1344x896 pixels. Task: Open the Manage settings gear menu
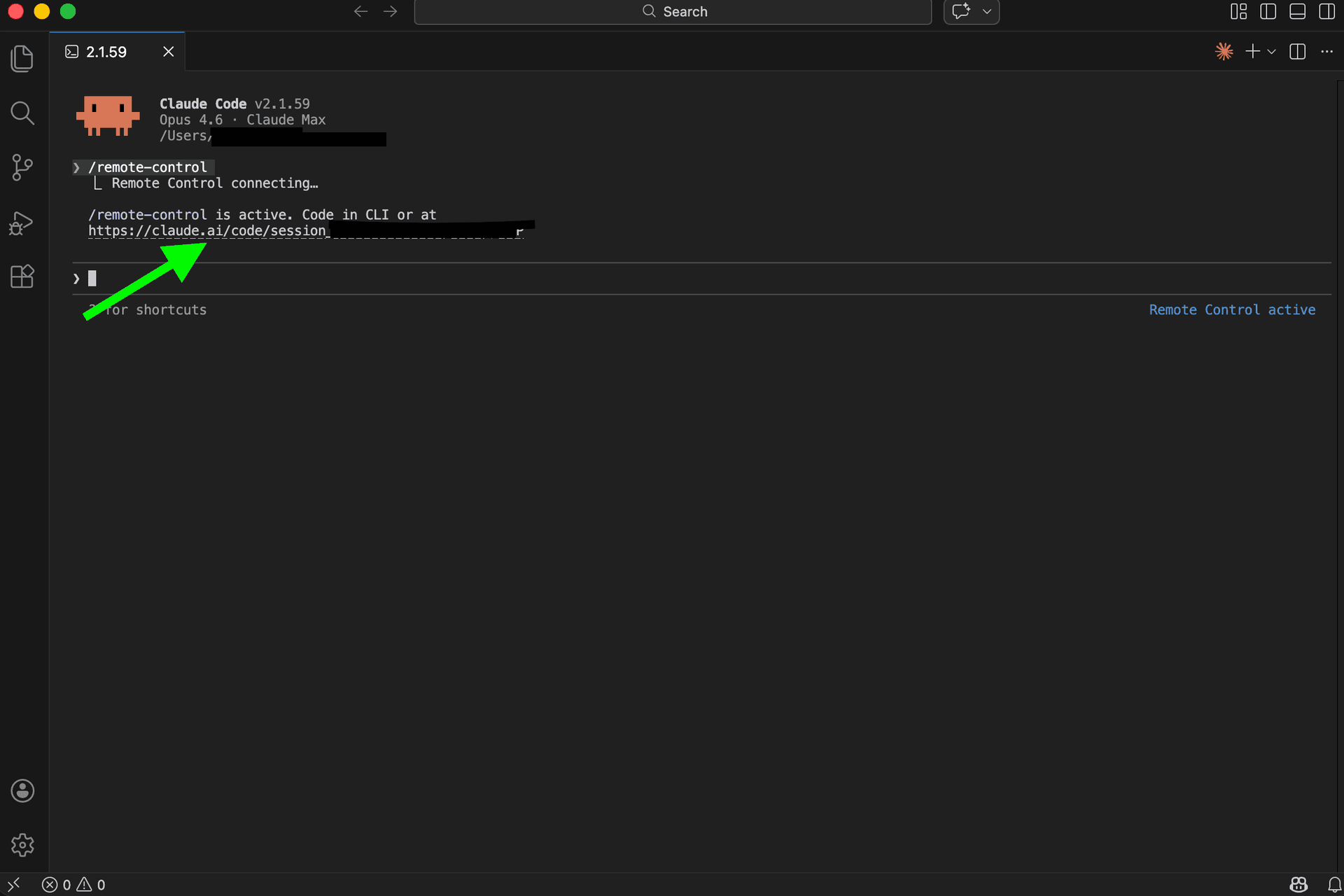[22, 845]
